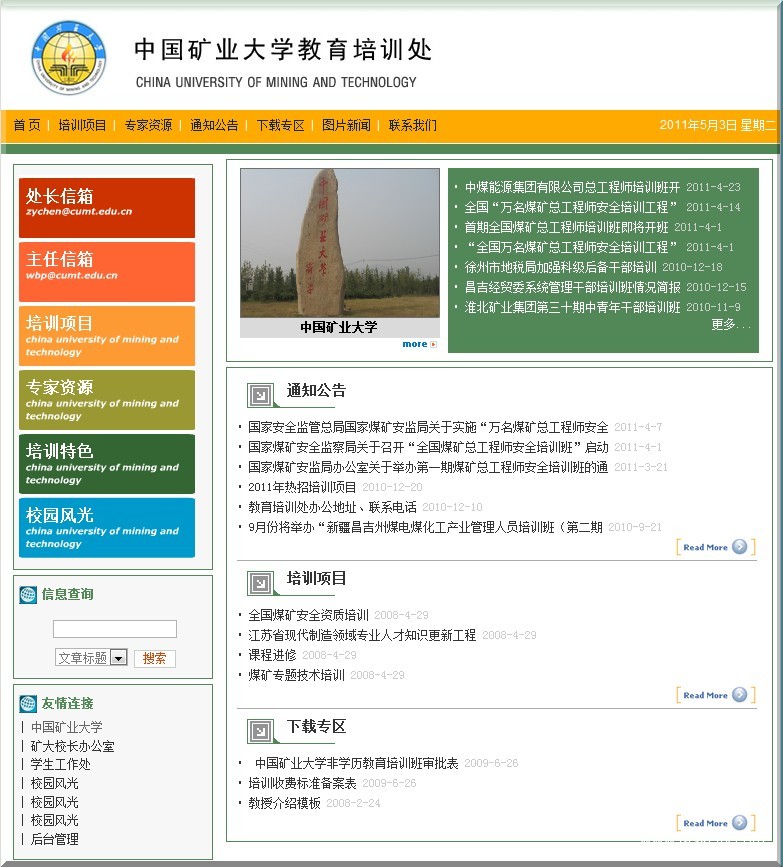
Task: Click the blue 校园风光 sidebar banner
Action: [107, 527]
